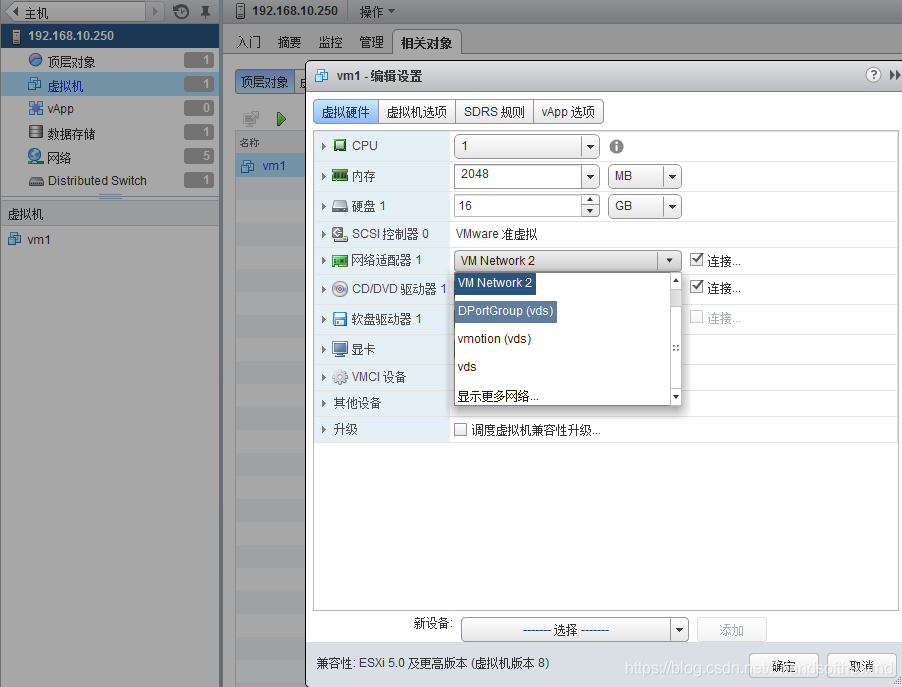This screenshot has width=902, height=687.
Task: Open the 摘要 tab
Action: click(x=289, y=42)
